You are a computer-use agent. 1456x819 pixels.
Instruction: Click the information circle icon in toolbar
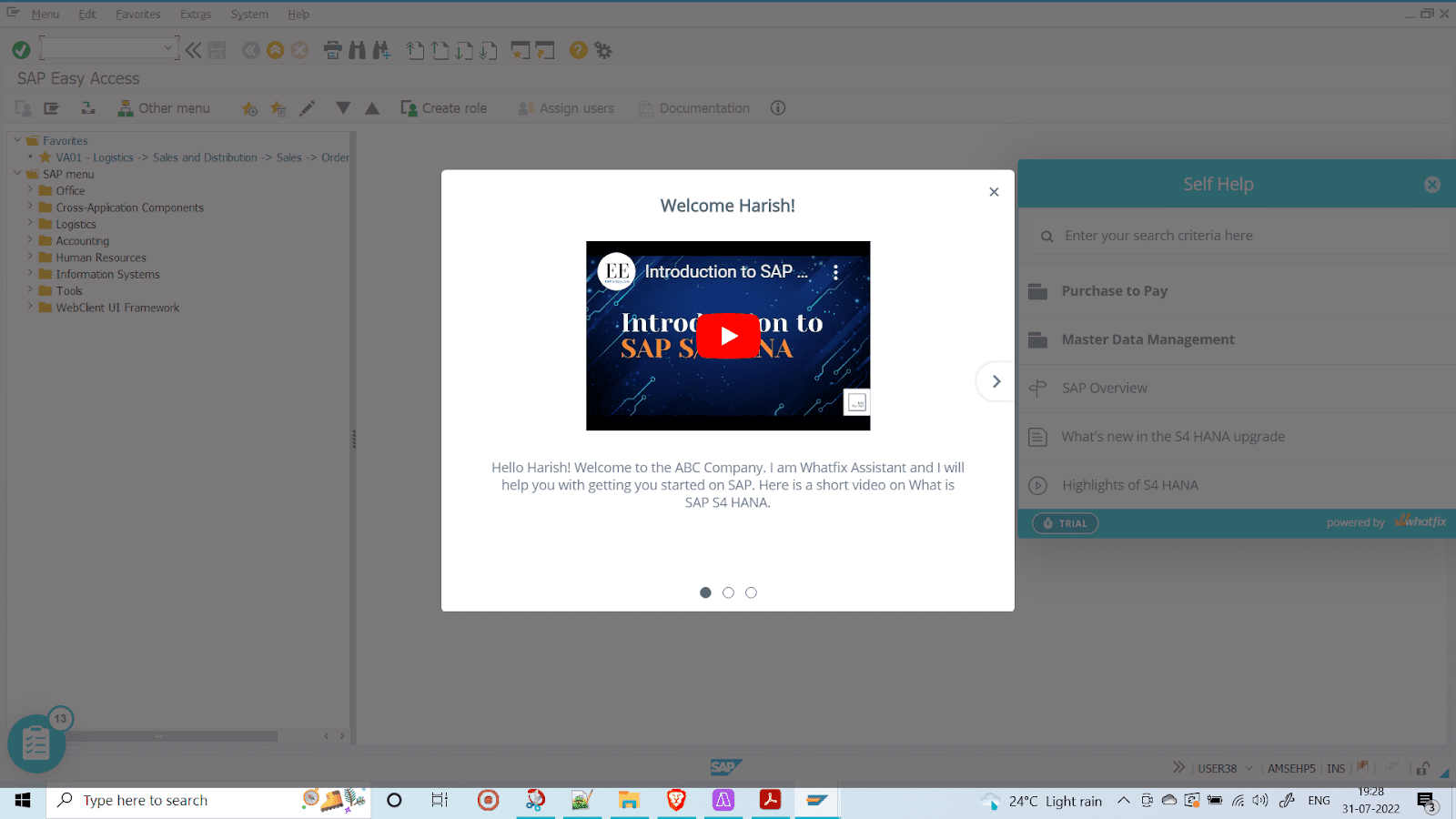(x=778, y=107)
